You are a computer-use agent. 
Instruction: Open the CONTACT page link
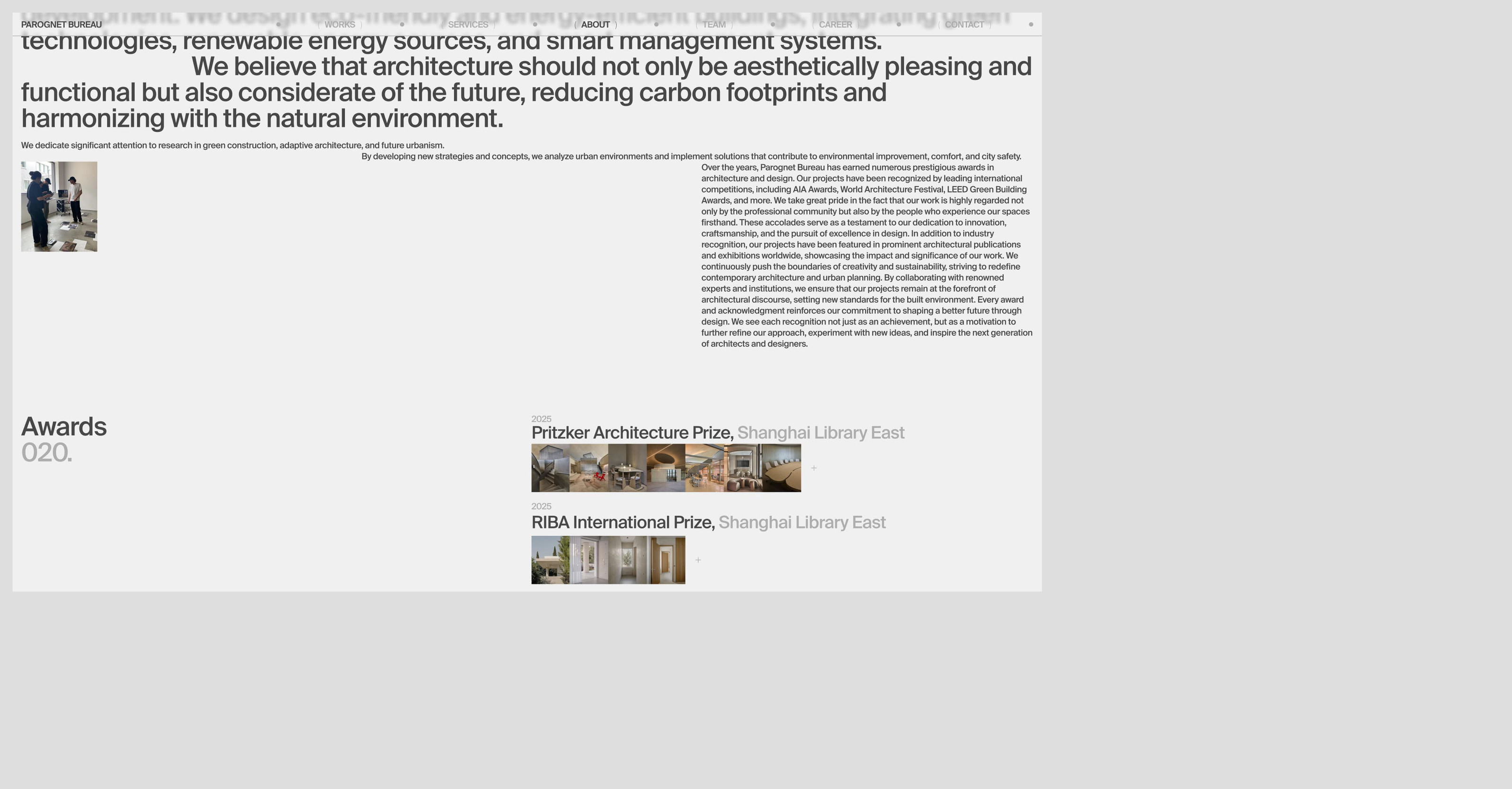pos(964,25)
